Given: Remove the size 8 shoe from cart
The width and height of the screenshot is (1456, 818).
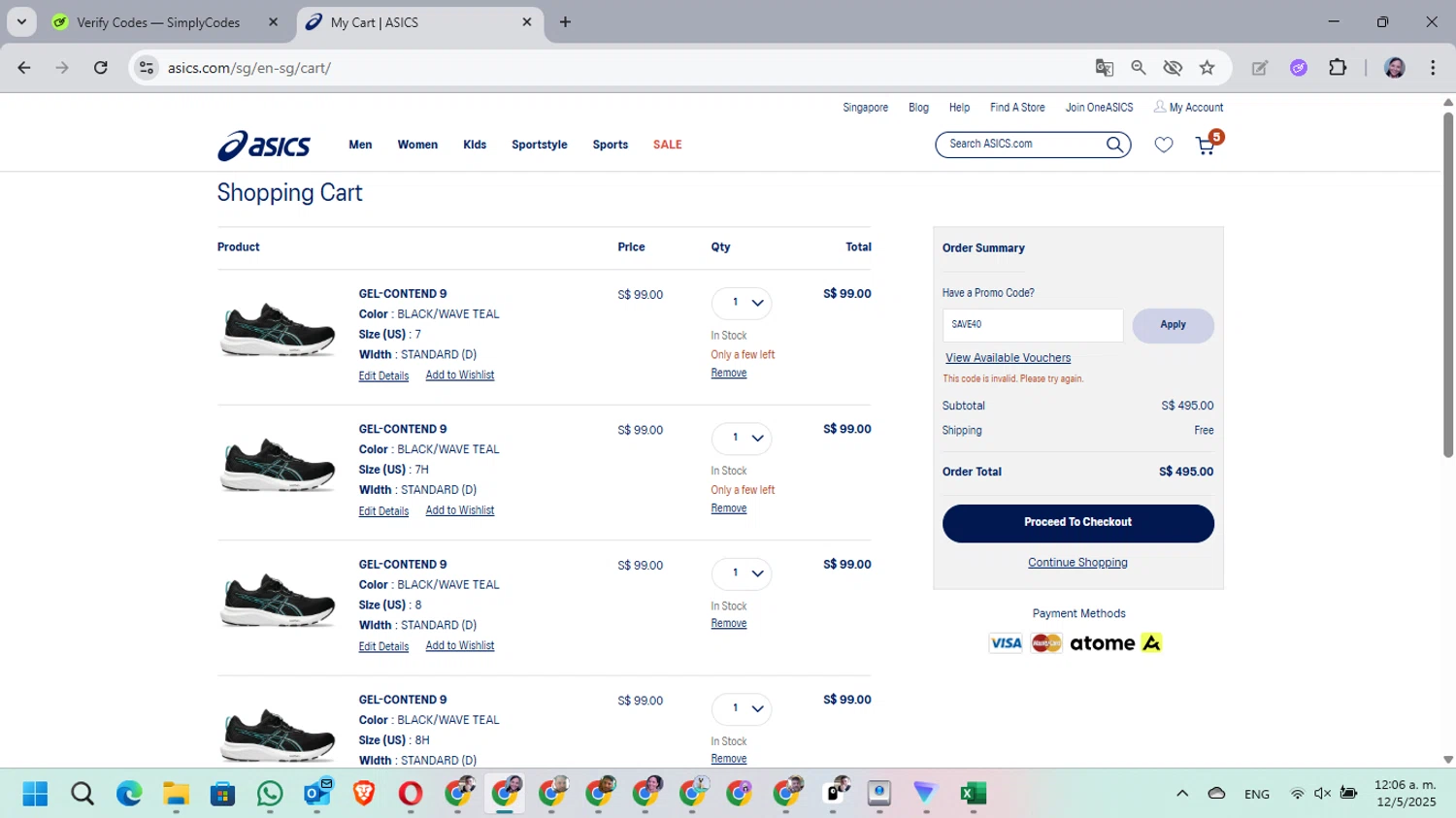Looking at the screenshot, I should [x=728, y=624].
